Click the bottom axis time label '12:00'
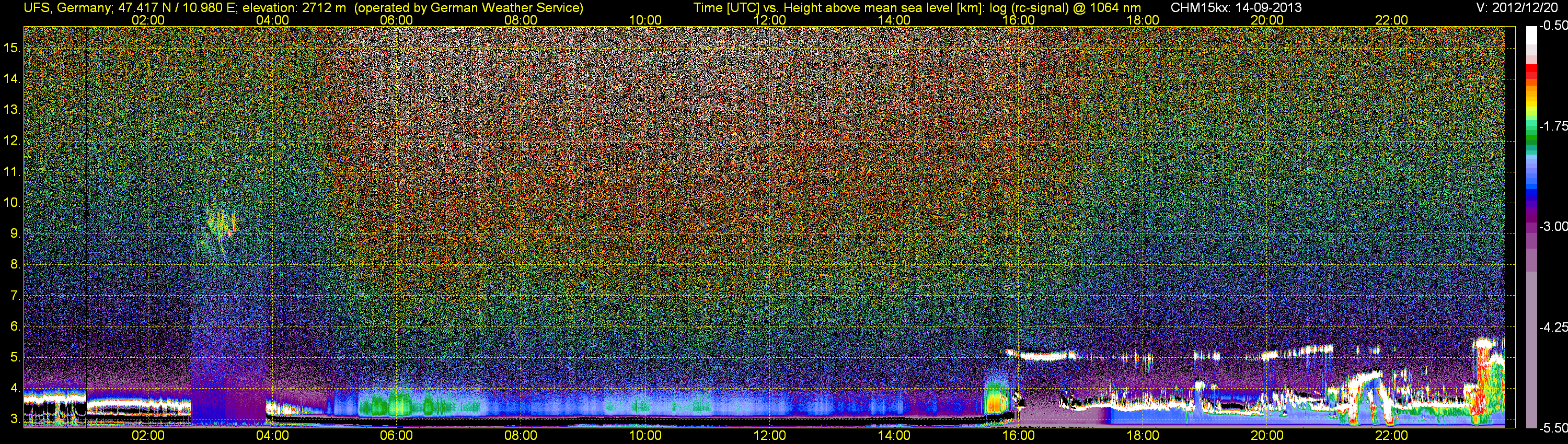 pos(769,436)
